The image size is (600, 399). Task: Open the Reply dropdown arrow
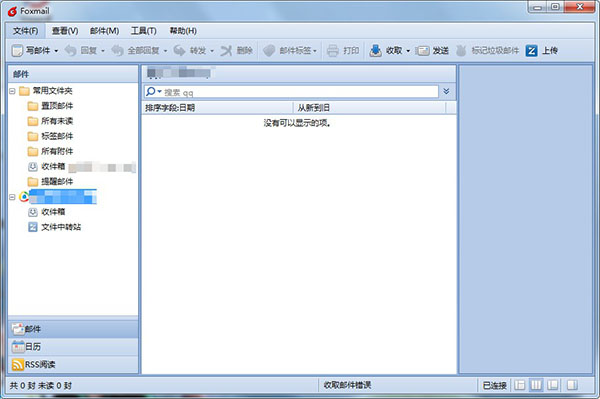pos(103,51)
